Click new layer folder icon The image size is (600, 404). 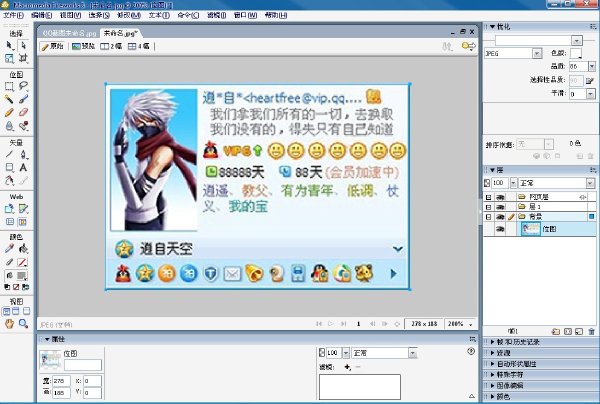556,331
